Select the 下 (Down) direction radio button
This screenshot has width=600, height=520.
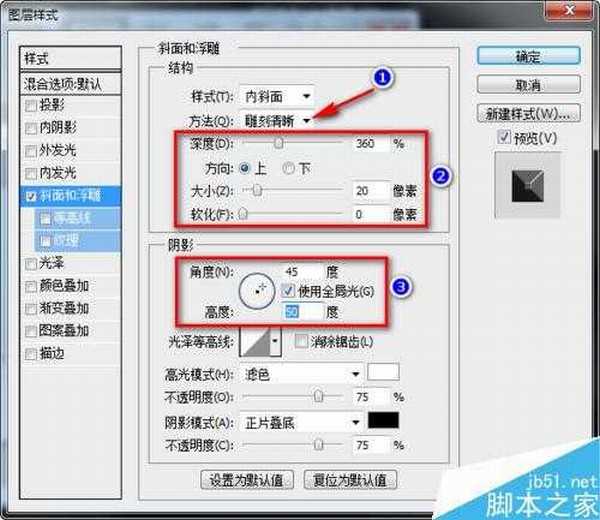click(290, 167)
